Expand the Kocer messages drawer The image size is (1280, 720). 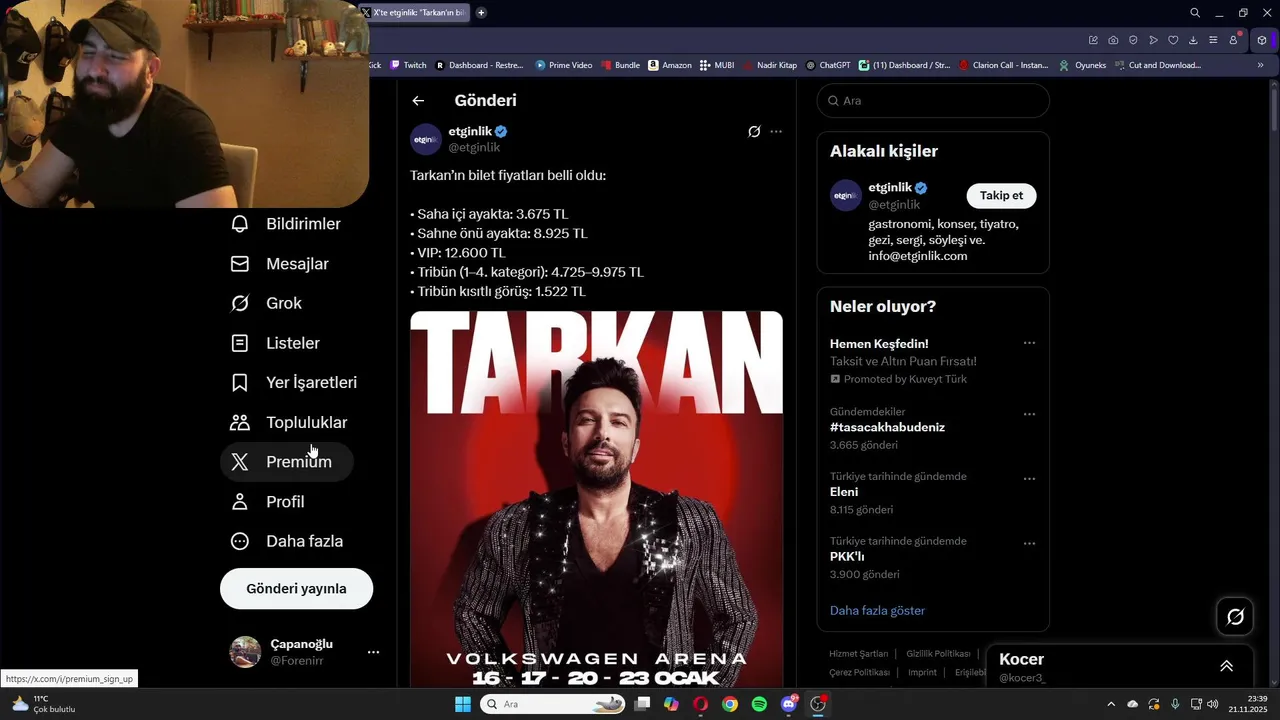[1226, 666]
